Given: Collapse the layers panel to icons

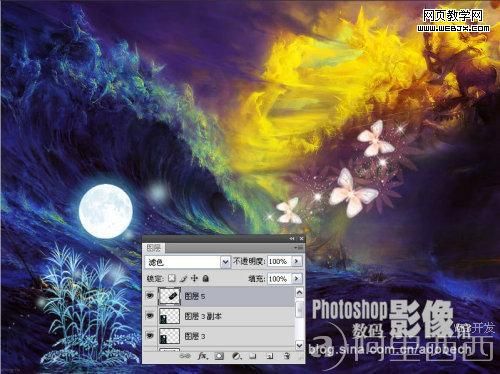Looking at the screenshot, I should pos(292,239).
